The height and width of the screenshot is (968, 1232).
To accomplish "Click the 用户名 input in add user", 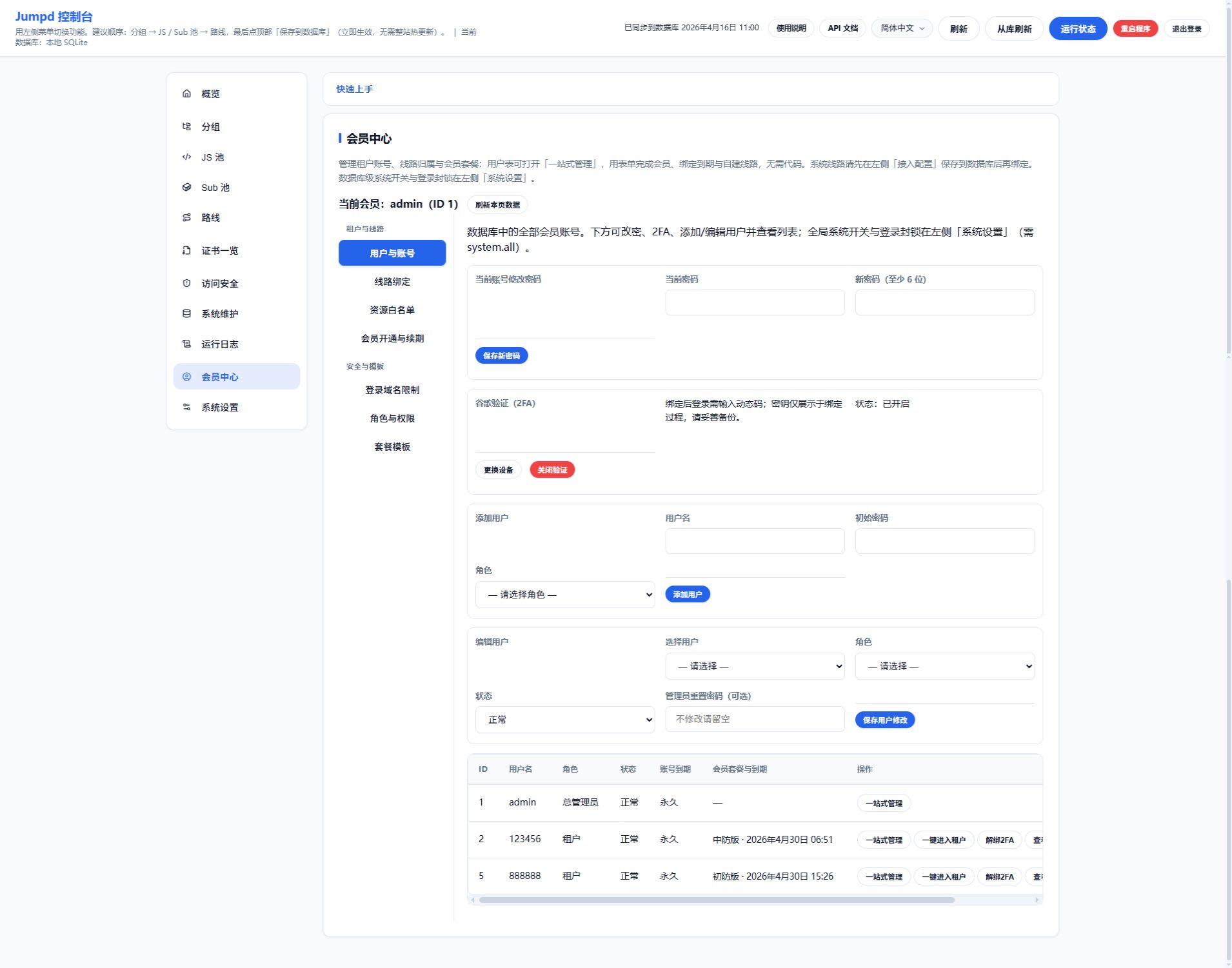I will [755, 541].
